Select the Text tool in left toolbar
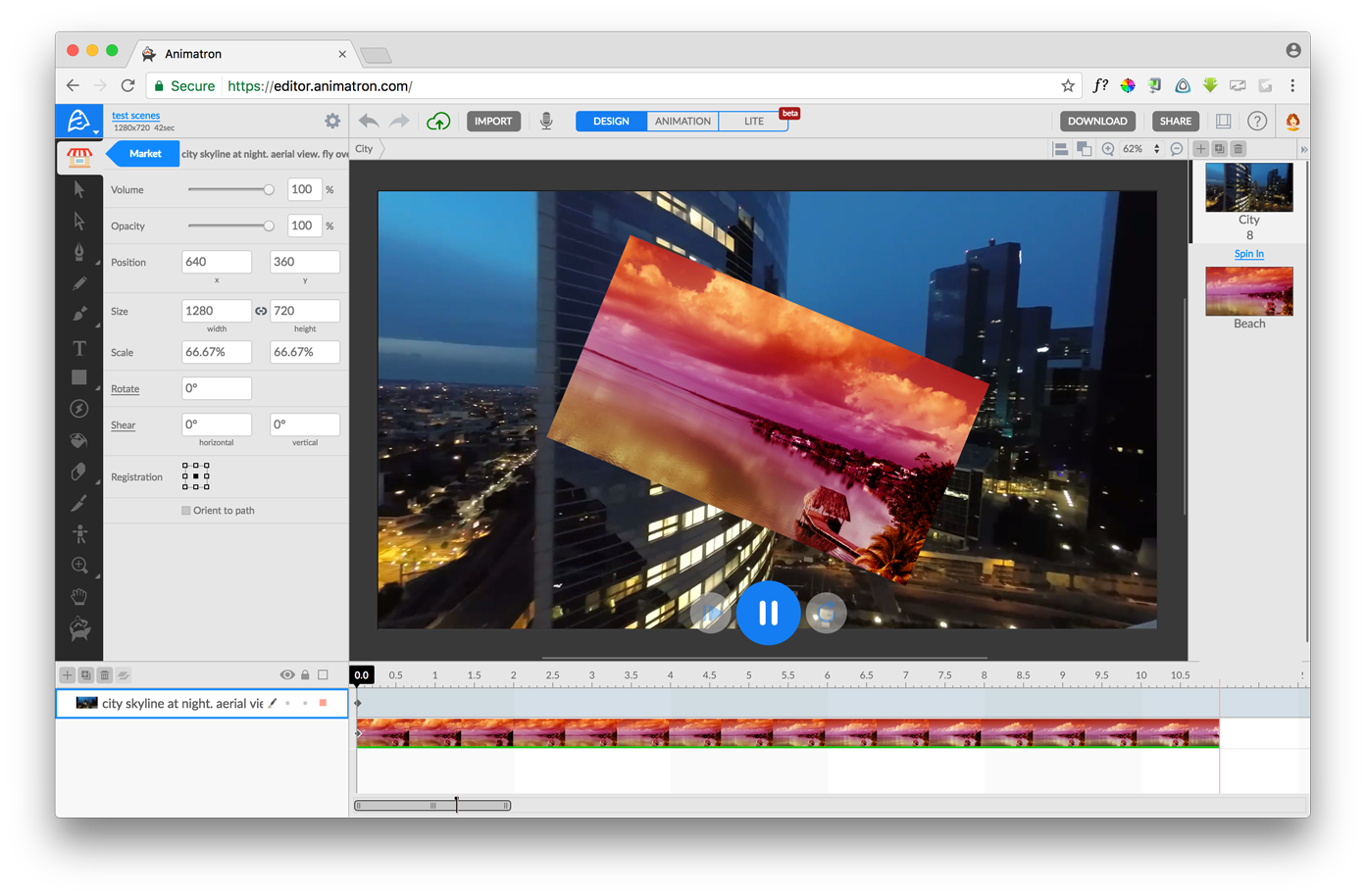This screenshot has height=896, width=1365. click(x=79, y=348)
